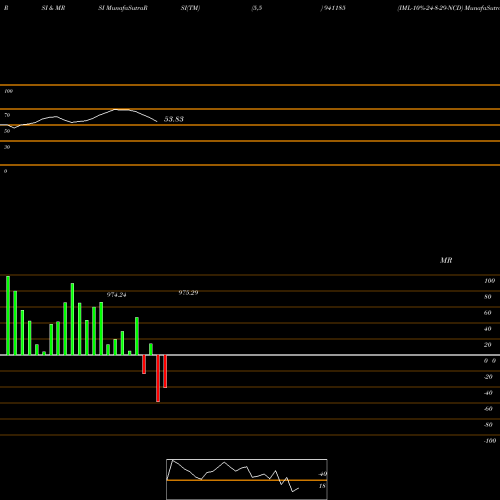Click the 49 label in mini chart
The height and width of the screenshot is (500, 500).
point(323,474)
